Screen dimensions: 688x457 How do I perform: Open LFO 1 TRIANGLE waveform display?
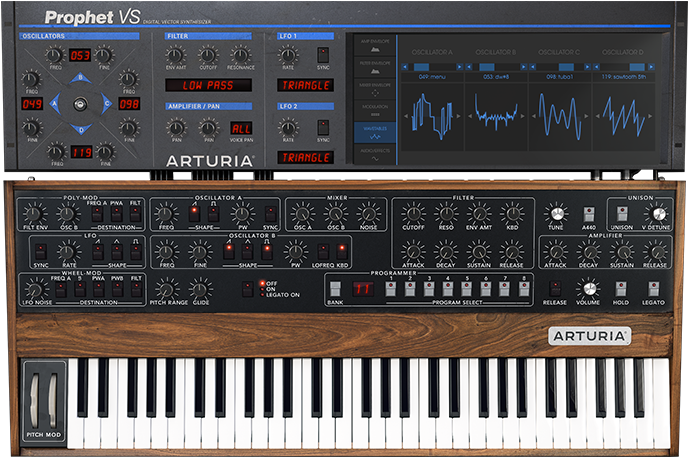point(305,85)
